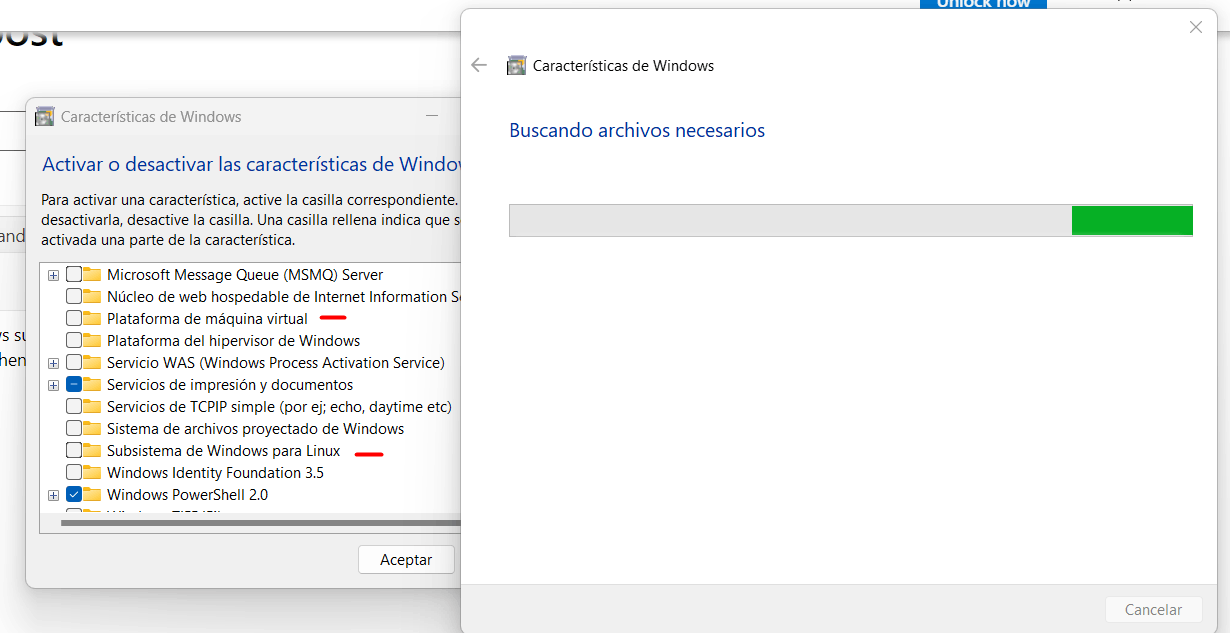Check Plataforma del hipervisor de Windows
The width and height of the screenshot is (1230, 633).
click(x=74, y=341)
